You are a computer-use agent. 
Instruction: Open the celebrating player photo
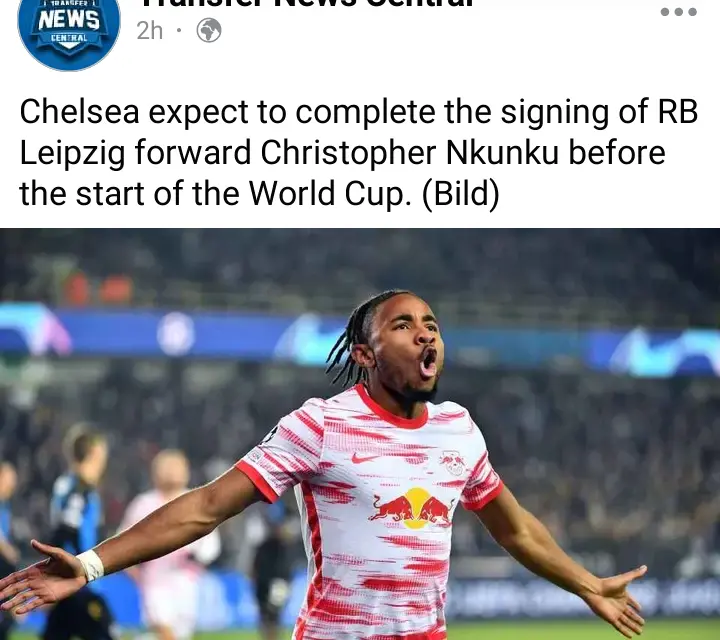point(360,434)
